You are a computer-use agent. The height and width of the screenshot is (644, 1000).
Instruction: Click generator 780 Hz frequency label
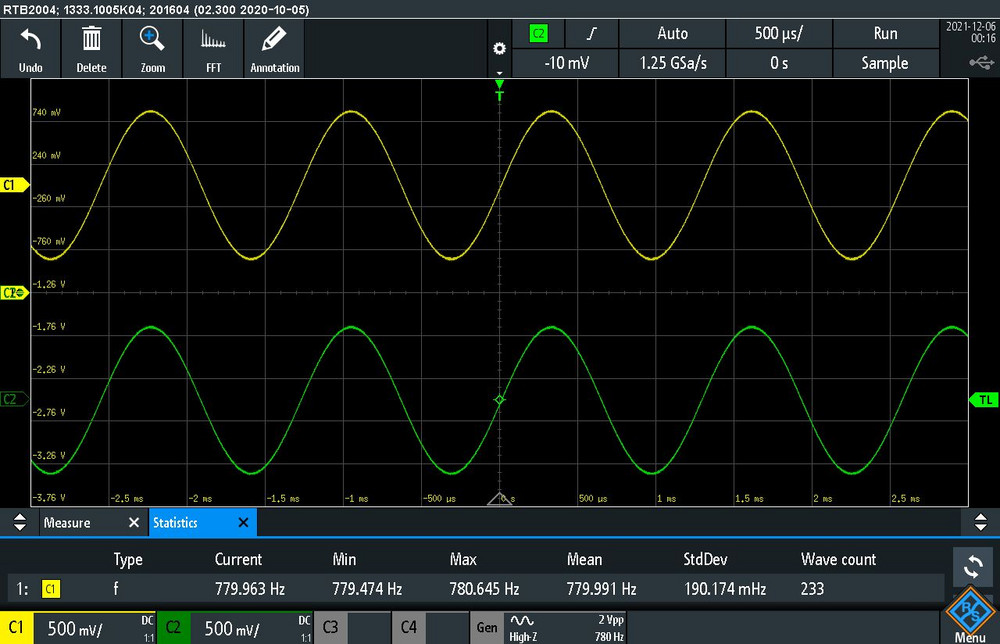pyautogui.click(x=609, y=636)
